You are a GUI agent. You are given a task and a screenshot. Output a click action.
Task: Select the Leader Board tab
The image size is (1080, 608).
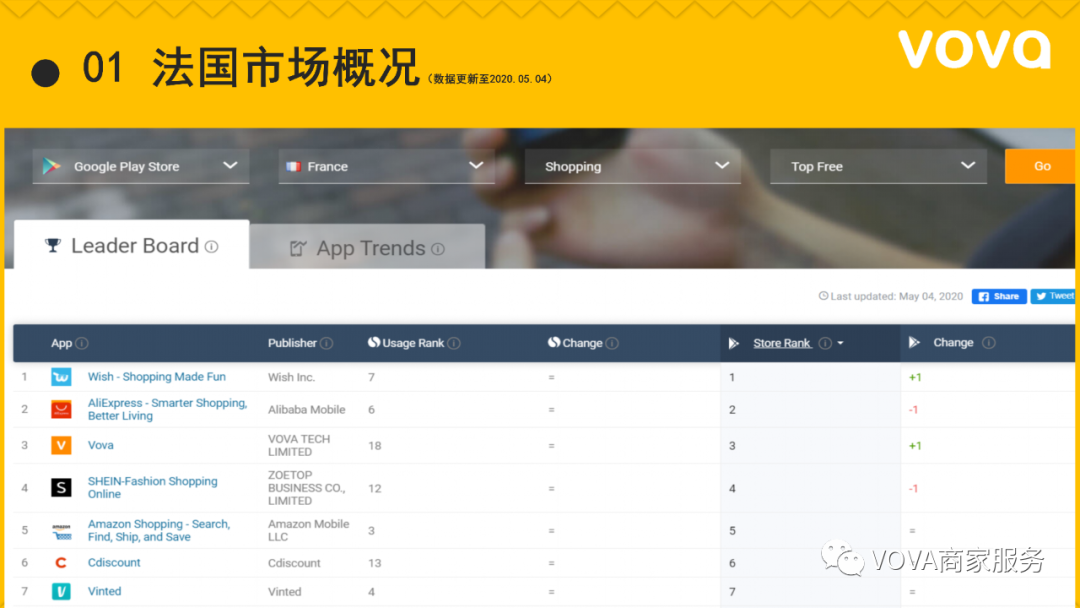coord(130,245)
